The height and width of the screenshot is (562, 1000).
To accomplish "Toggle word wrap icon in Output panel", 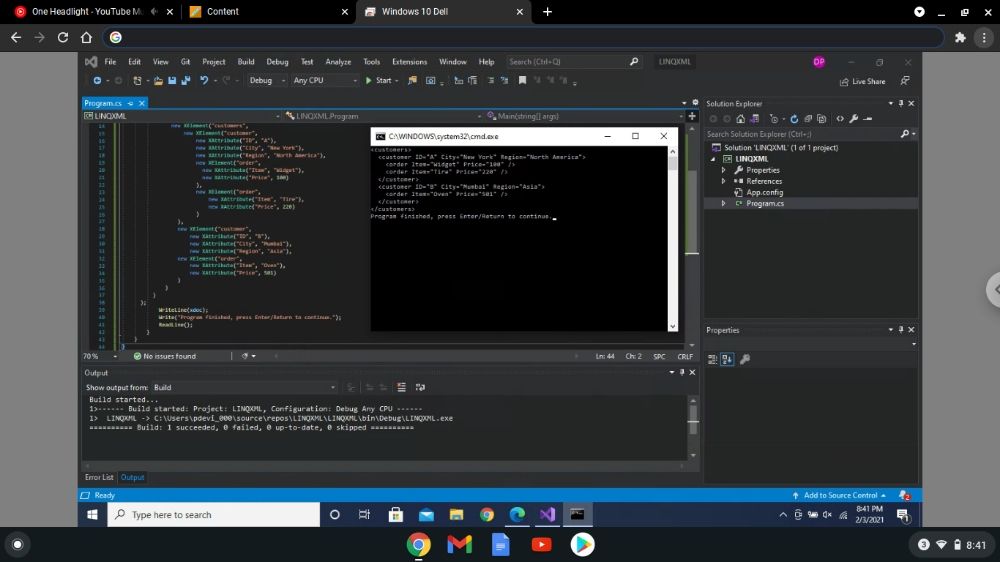I will tap(420, 387).
